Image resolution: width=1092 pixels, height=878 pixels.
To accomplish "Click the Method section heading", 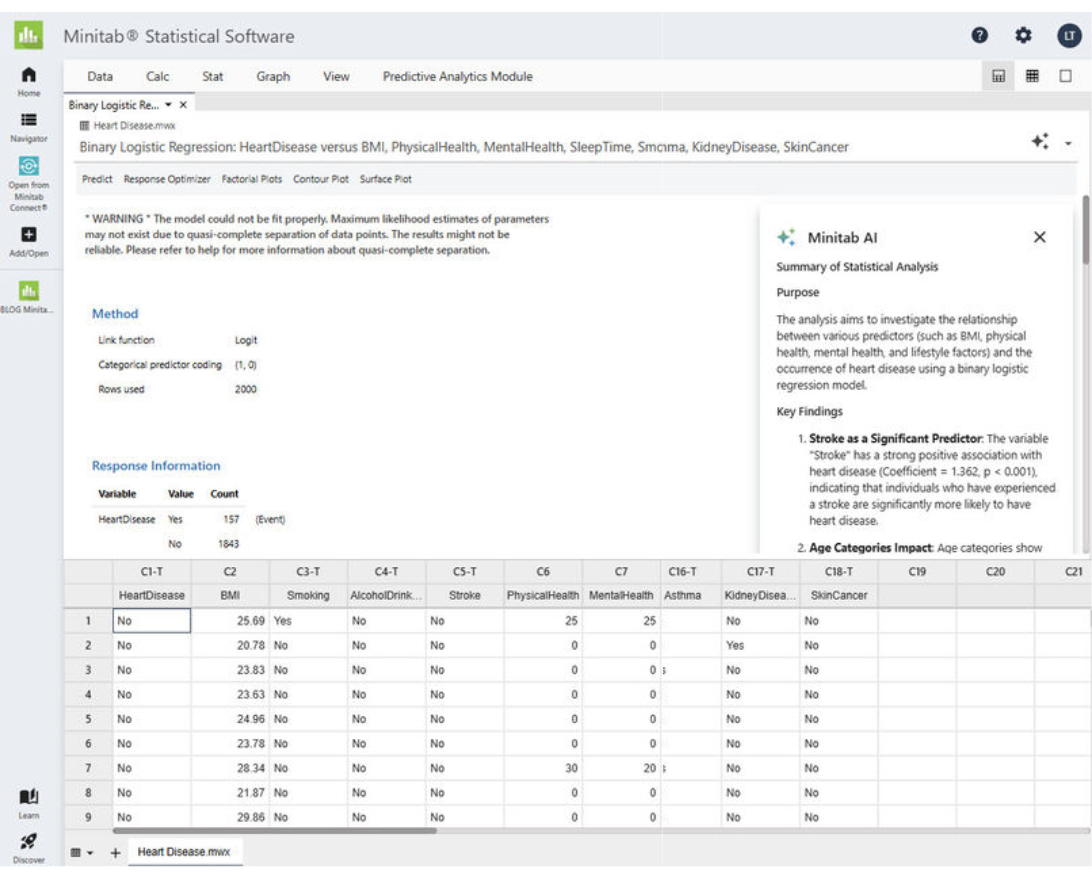I will 115,313.
